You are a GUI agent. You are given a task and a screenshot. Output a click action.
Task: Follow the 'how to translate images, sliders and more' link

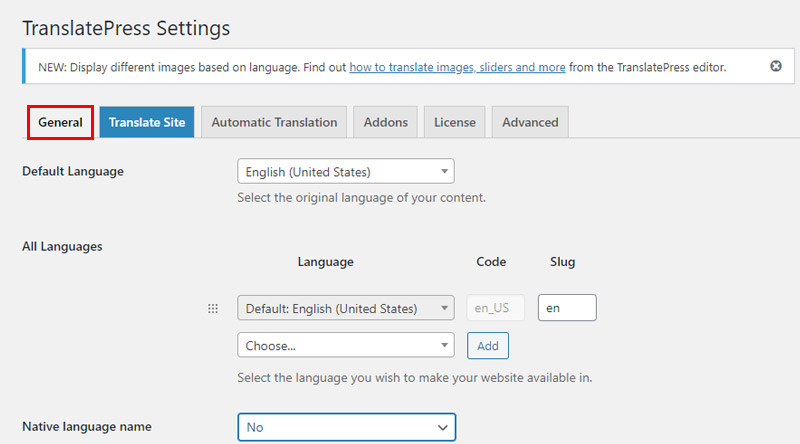[457, 67]
